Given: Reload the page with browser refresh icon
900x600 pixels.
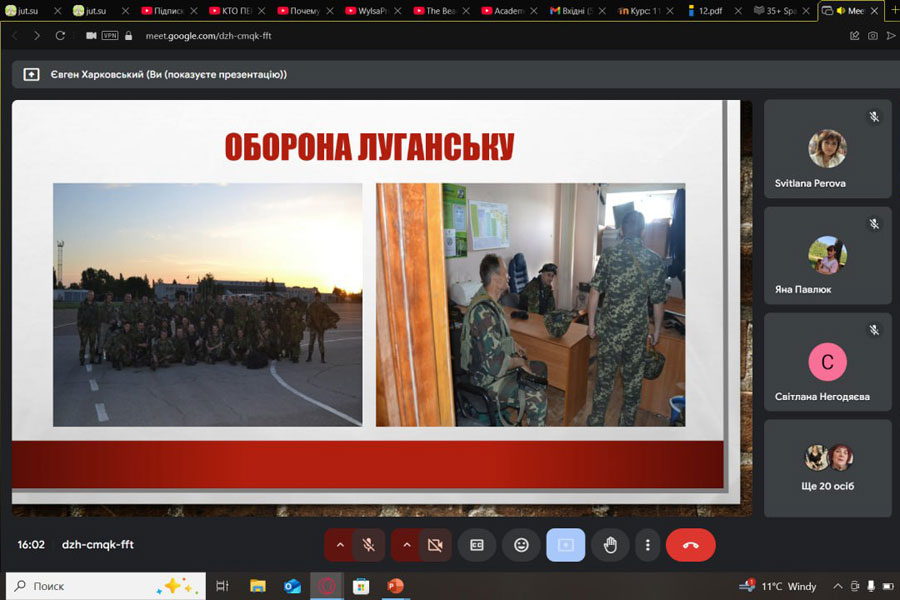Looking at the screenshot, I should point(60,36).
